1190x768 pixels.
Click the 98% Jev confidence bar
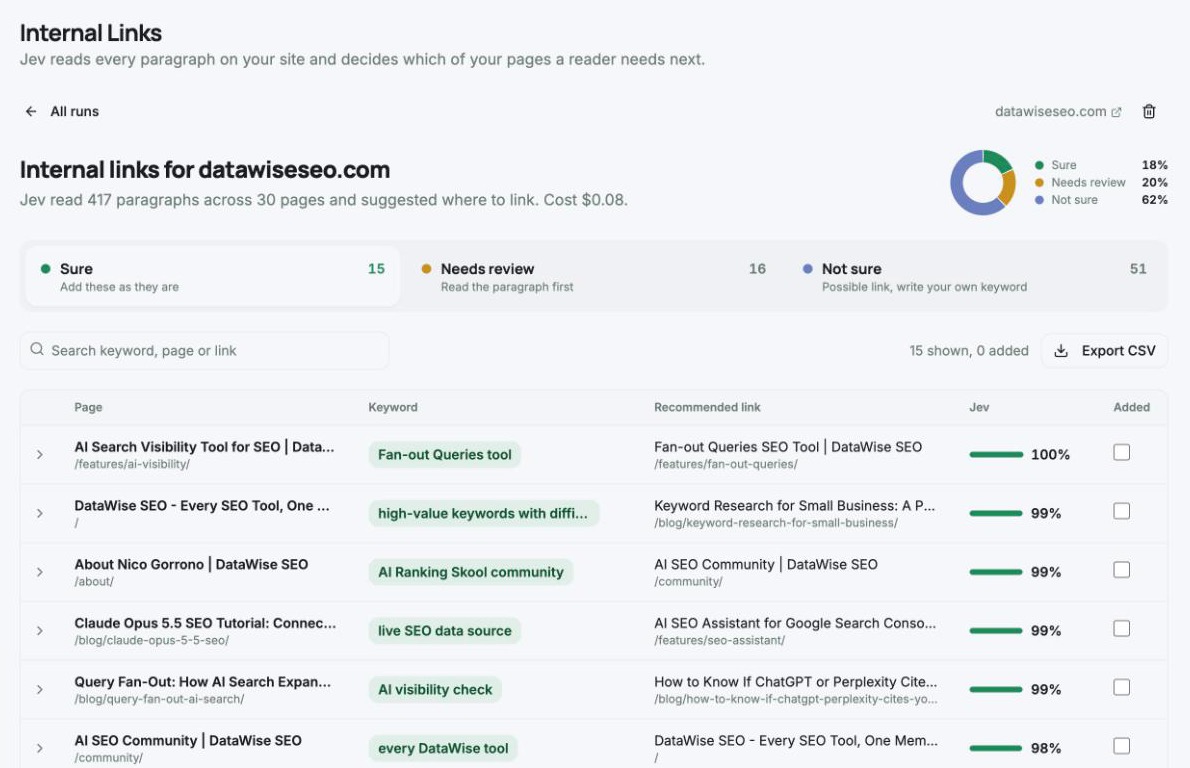point(996,748)
